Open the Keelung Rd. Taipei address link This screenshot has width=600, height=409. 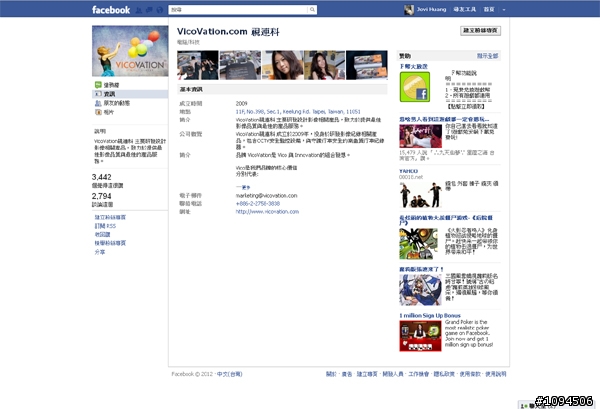(298, 111)
